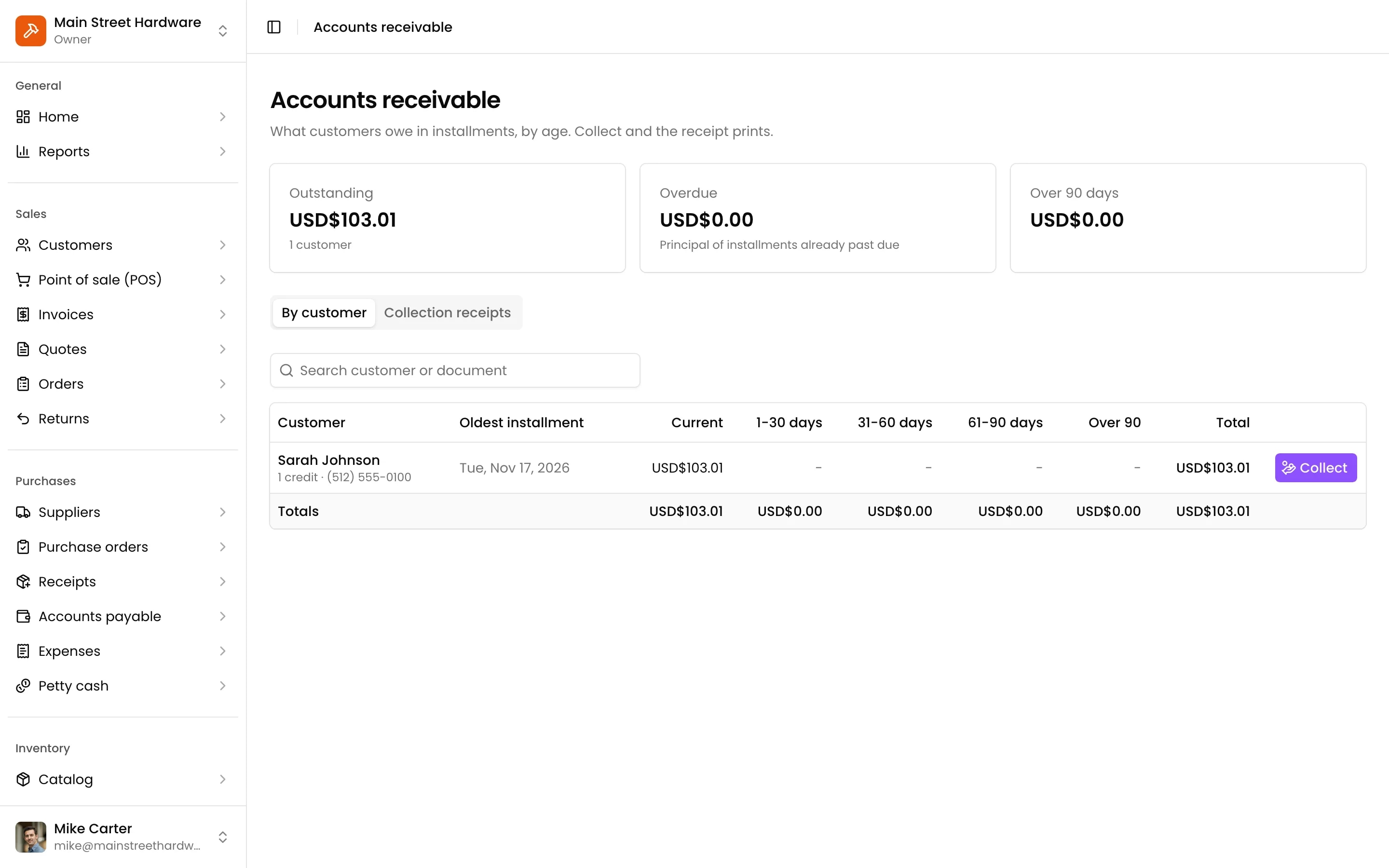Open the store switcher next to Main Street Hardware
Viewport: 1389px width, 868px height.
[223, 30]
